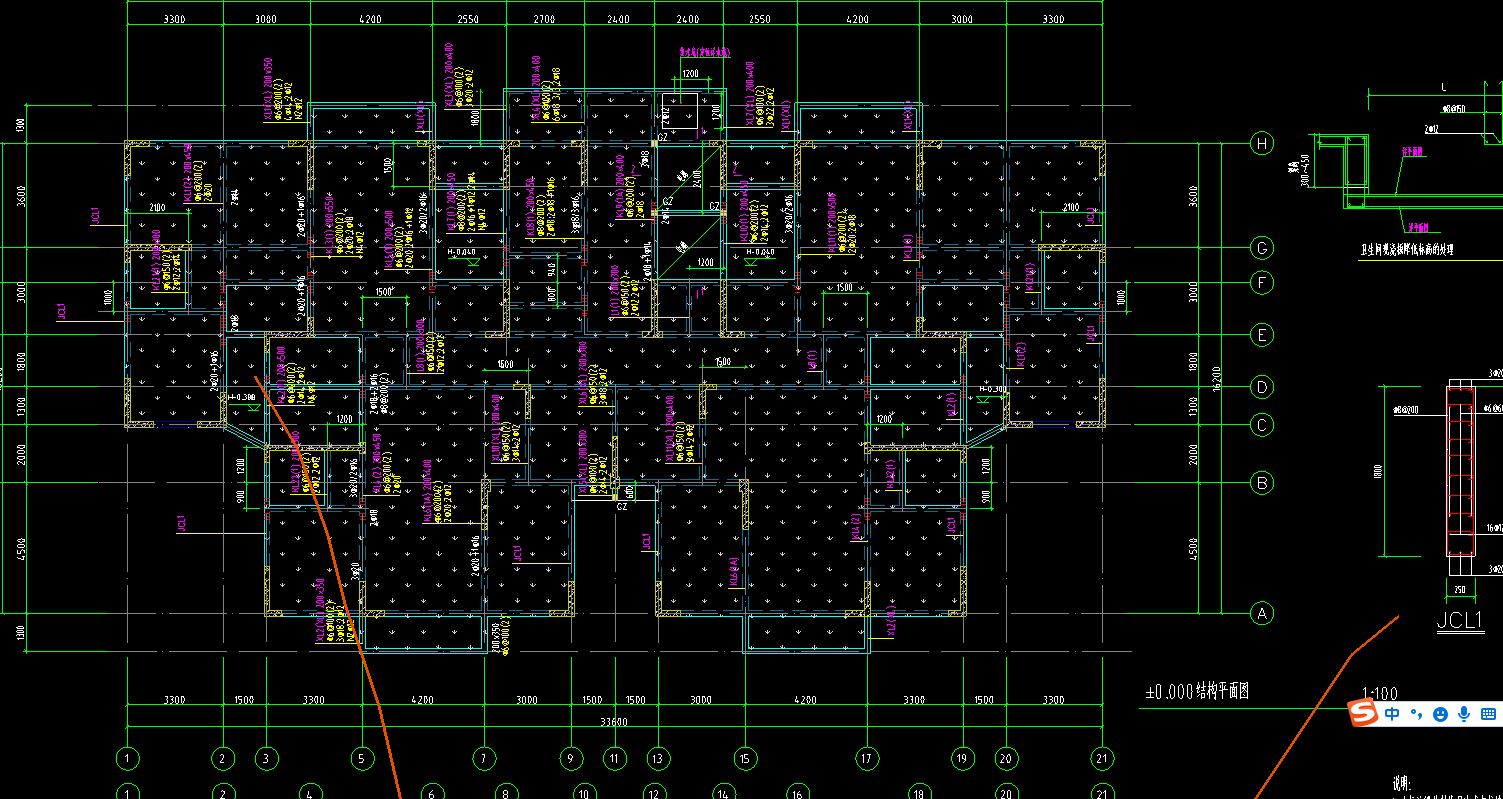Select the 300~450 dimension in the slab detail
The image size is (1503, 799).
coord(1304,173)
